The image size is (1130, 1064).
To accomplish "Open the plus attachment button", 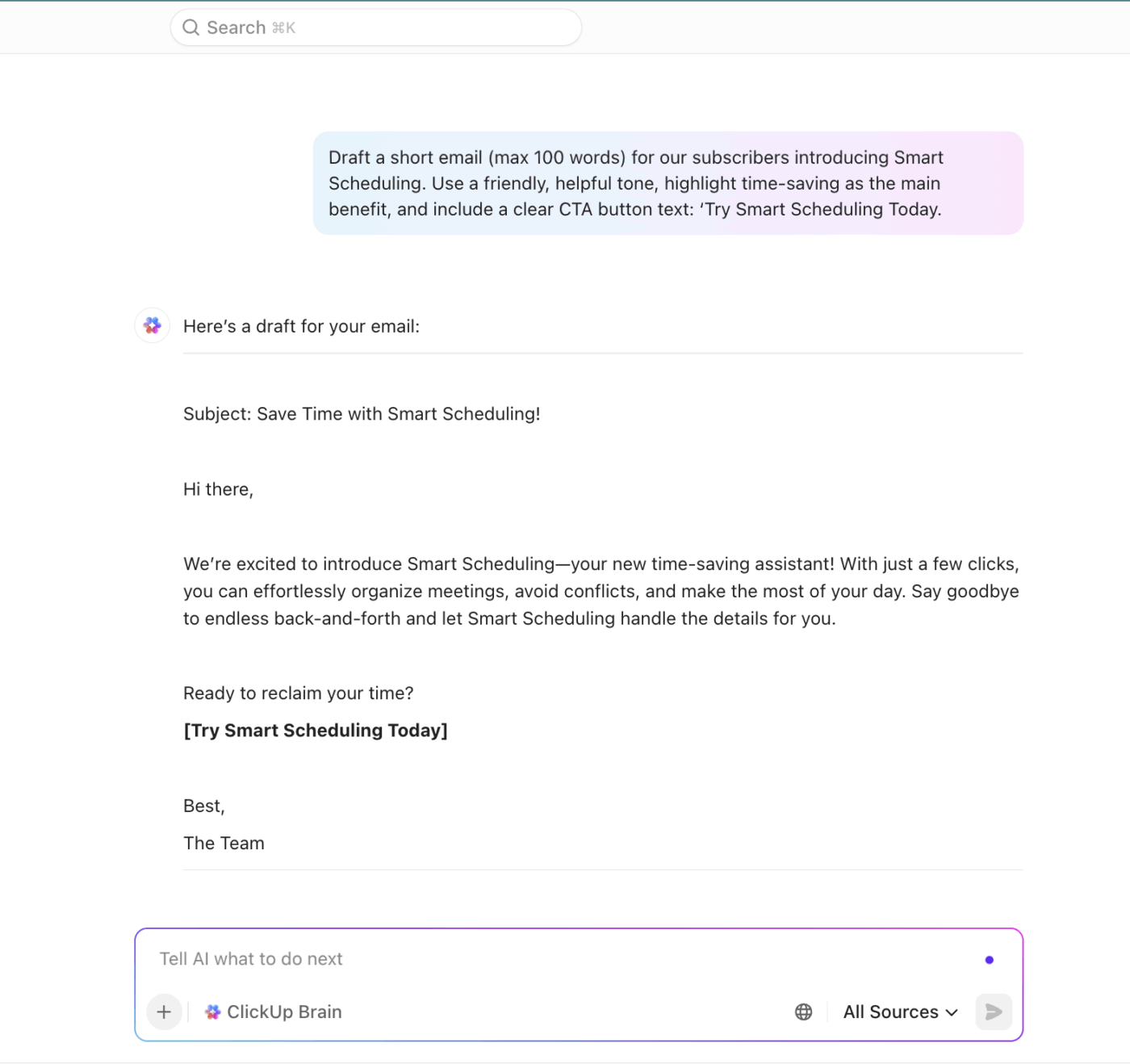I will [164, 1012].
